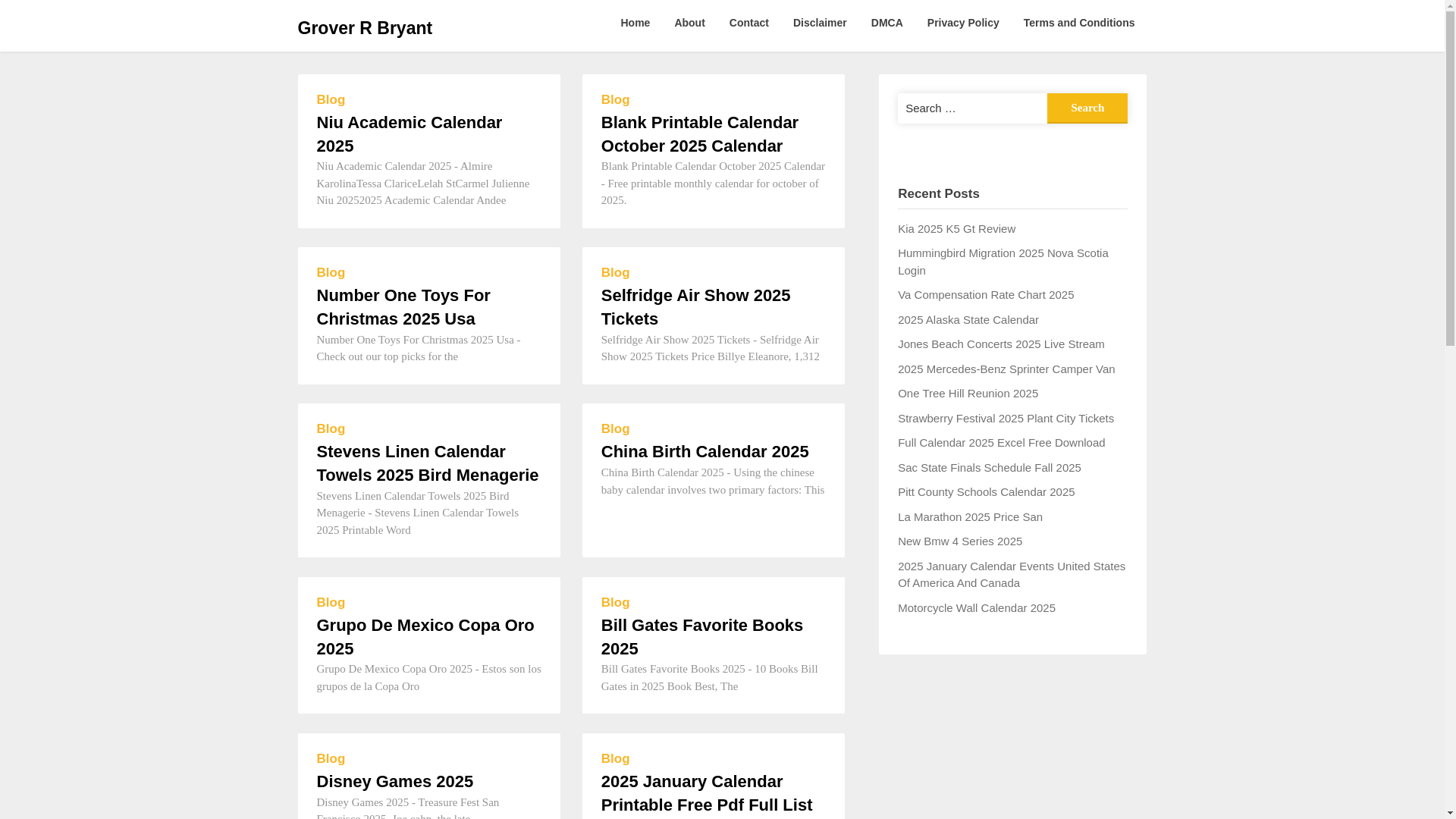Image resolution: width=1456 pixels, height=819 pixels.
Task: Open Pitt County Schools Calendar 2025
Action: pyautogui.click(x=986, y=492)
